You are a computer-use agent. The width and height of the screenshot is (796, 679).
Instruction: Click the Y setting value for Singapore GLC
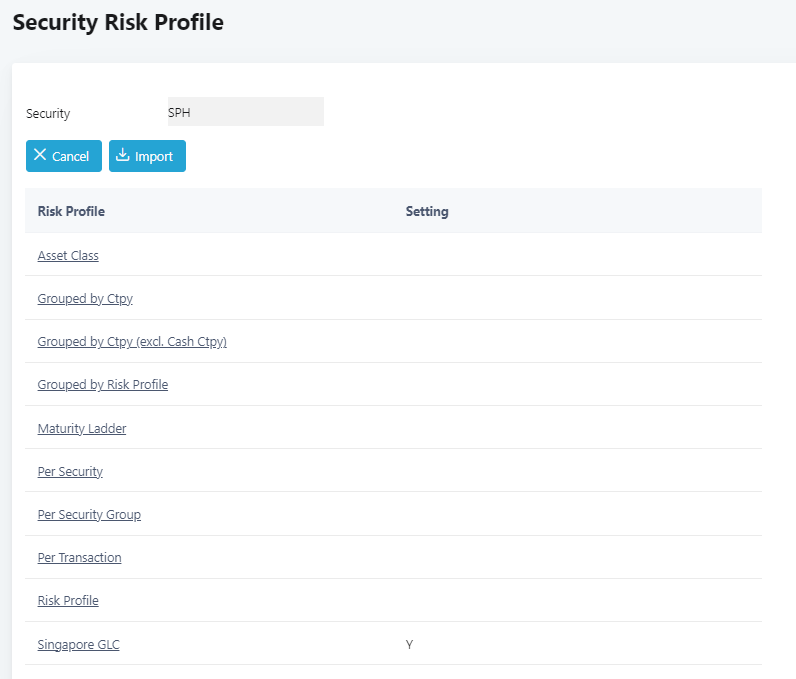[x=410, y=644]
